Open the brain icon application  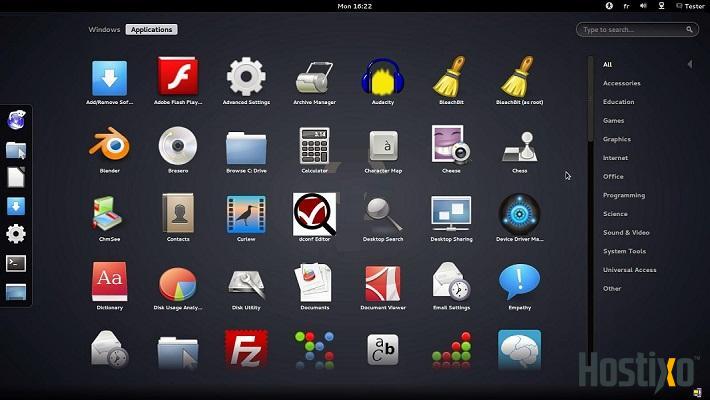[519, 349]
